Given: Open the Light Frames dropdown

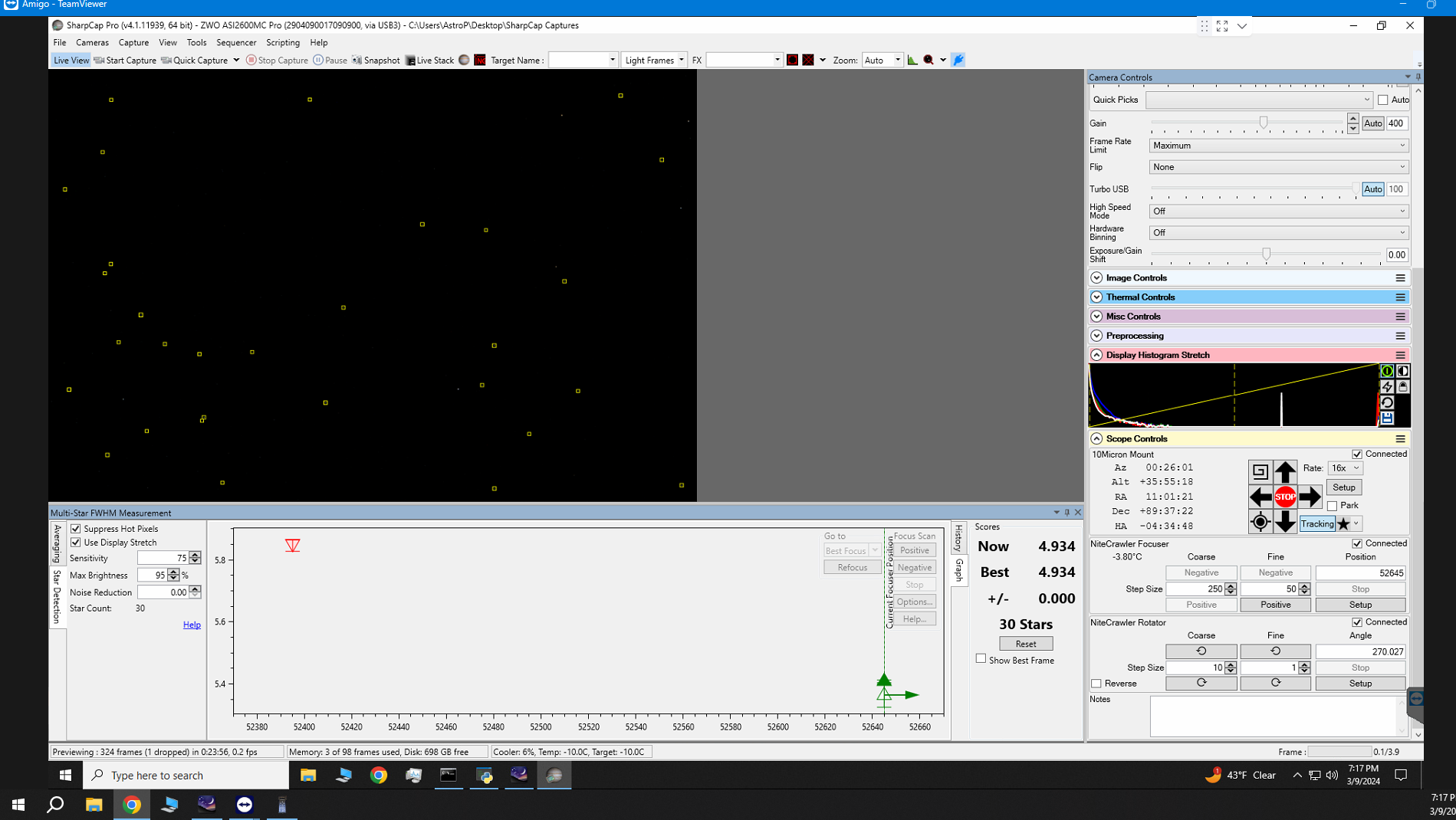Looking at the screenshot, I should click(653, 60).
